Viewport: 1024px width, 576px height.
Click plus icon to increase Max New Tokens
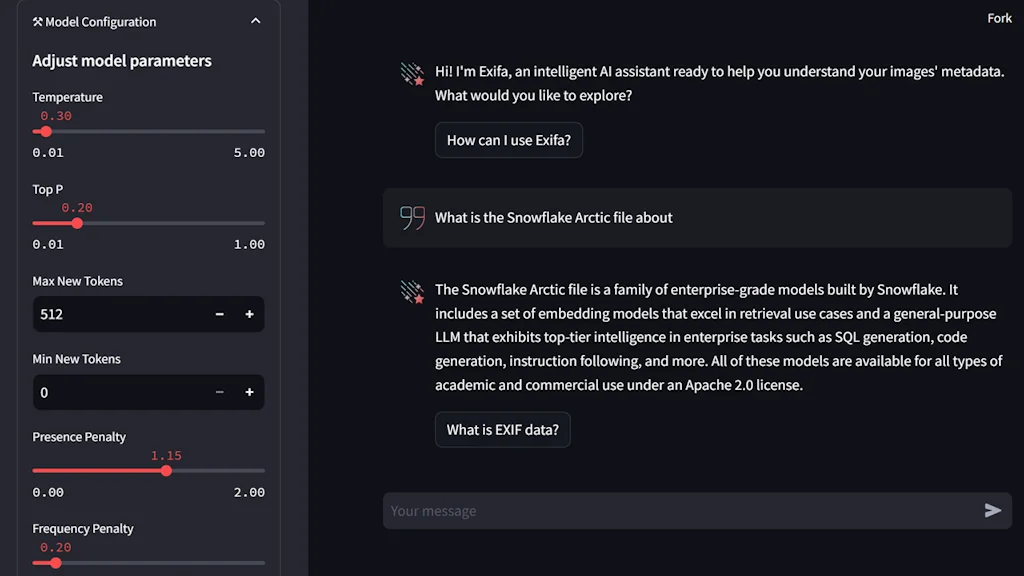[249, 314]
